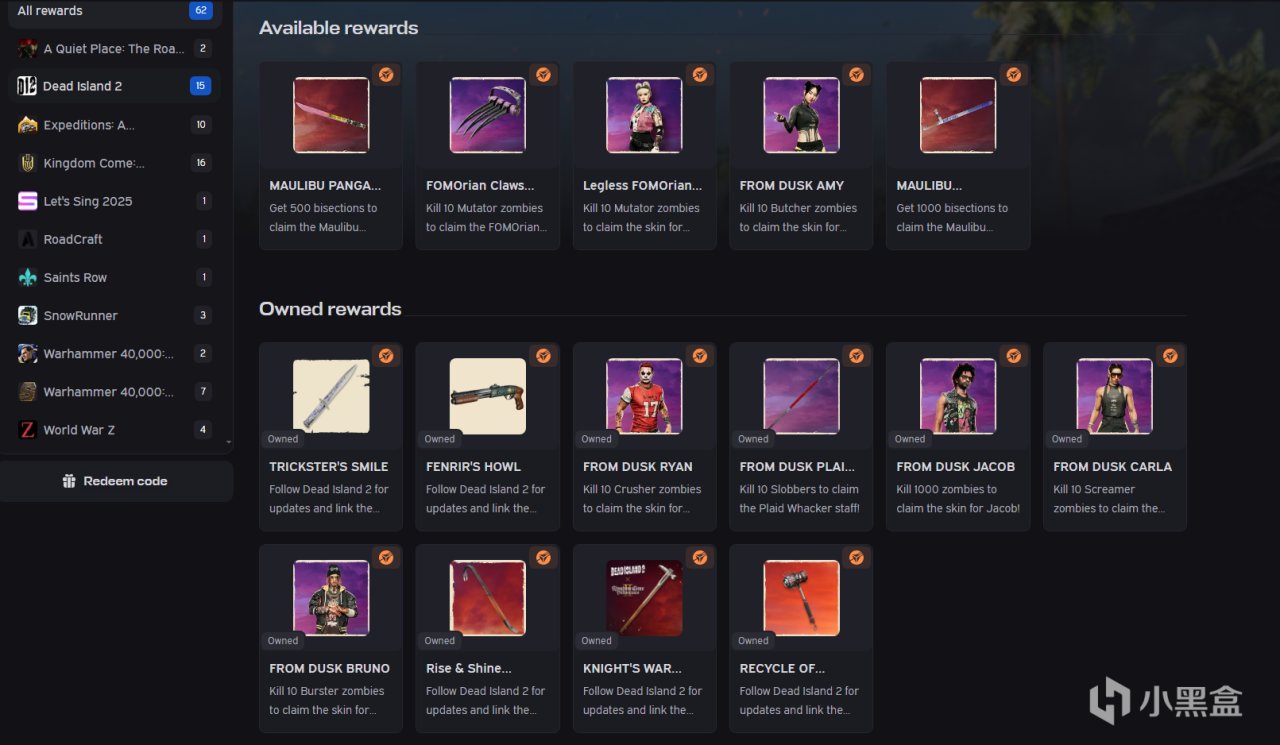Click the FROM DUSK RYAN skin thumbnail
1280x745 pixels.
pyautogui.click(x=645, y=396)
